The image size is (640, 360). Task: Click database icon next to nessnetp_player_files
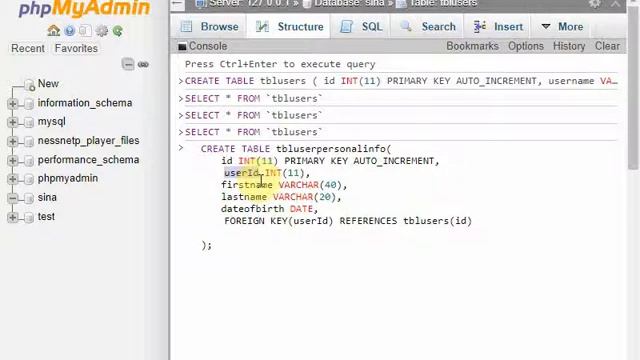tap(29, 141)
